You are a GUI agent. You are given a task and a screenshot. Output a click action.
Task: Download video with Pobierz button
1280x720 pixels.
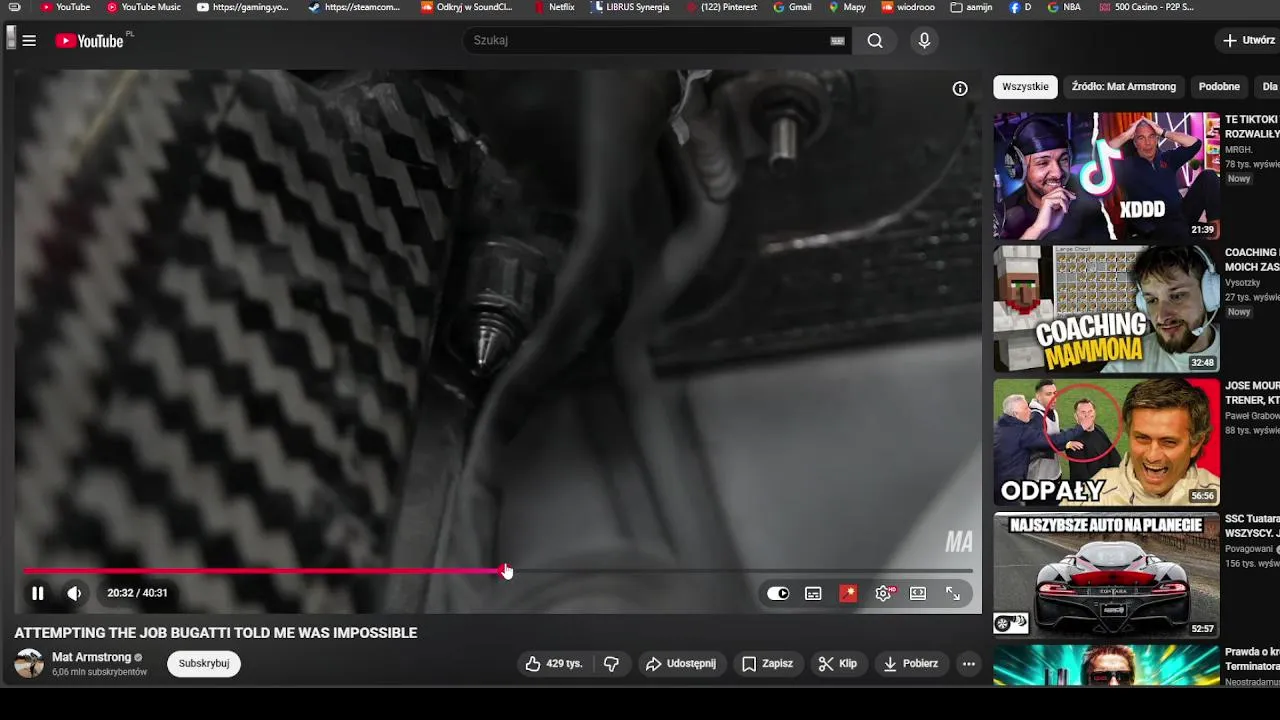911,663
